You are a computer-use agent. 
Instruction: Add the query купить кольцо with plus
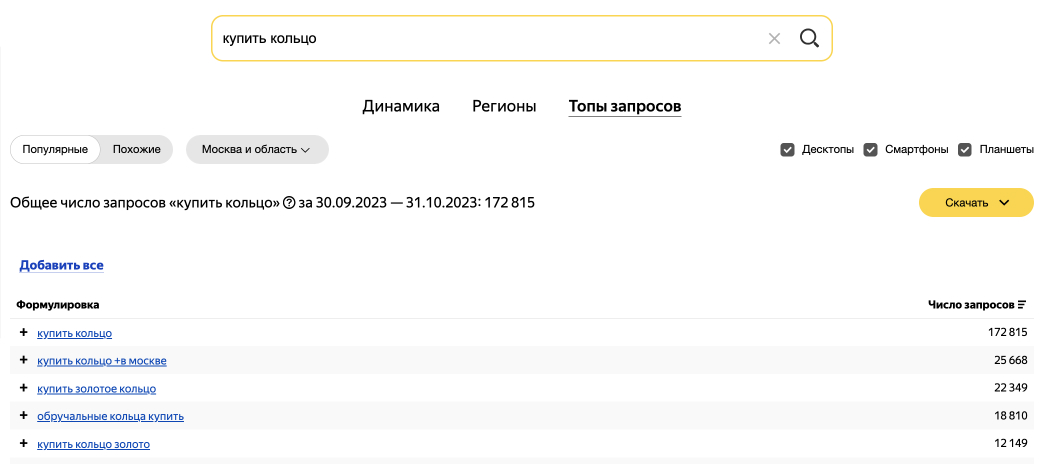(x=24, y=332)
